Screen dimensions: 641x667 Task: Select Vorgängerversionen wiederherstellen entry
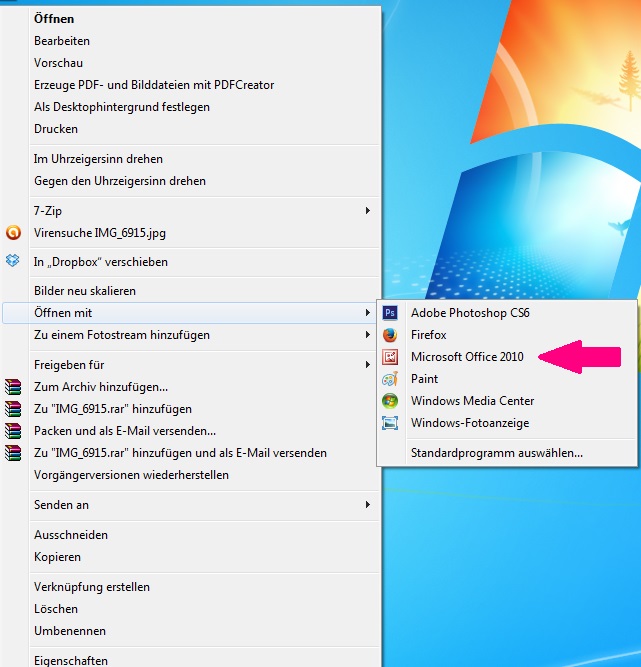coord(131,475)
